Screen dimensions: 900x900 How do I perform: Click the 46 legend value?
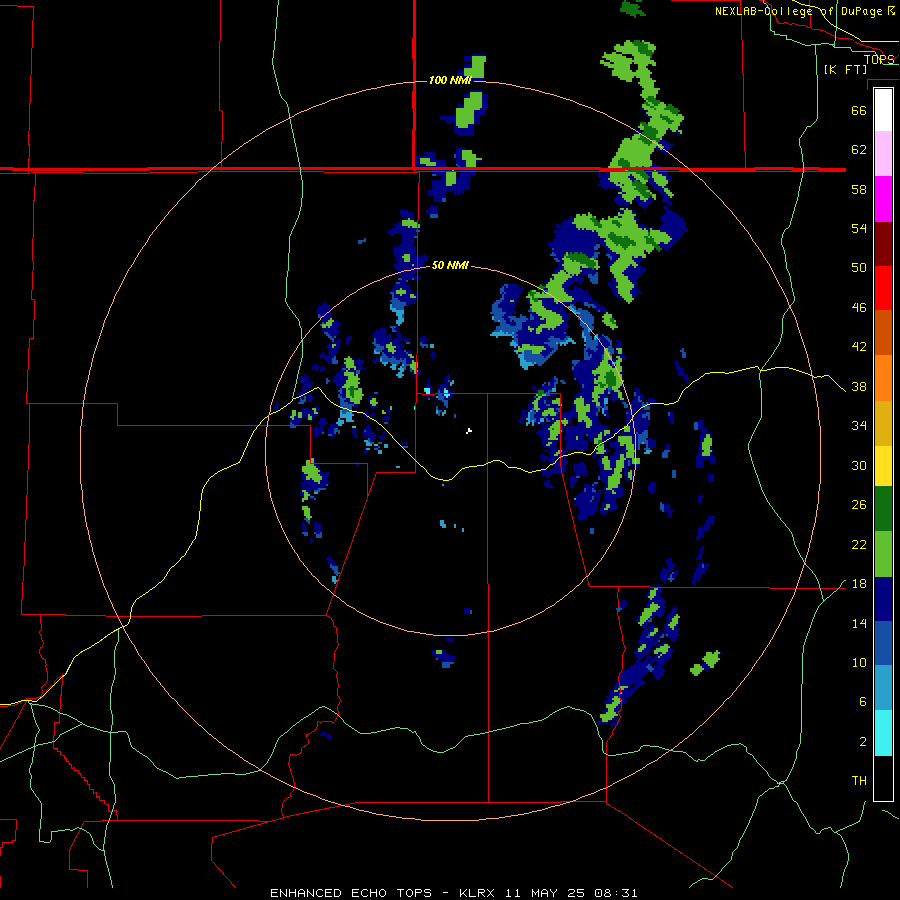(859, 308)
